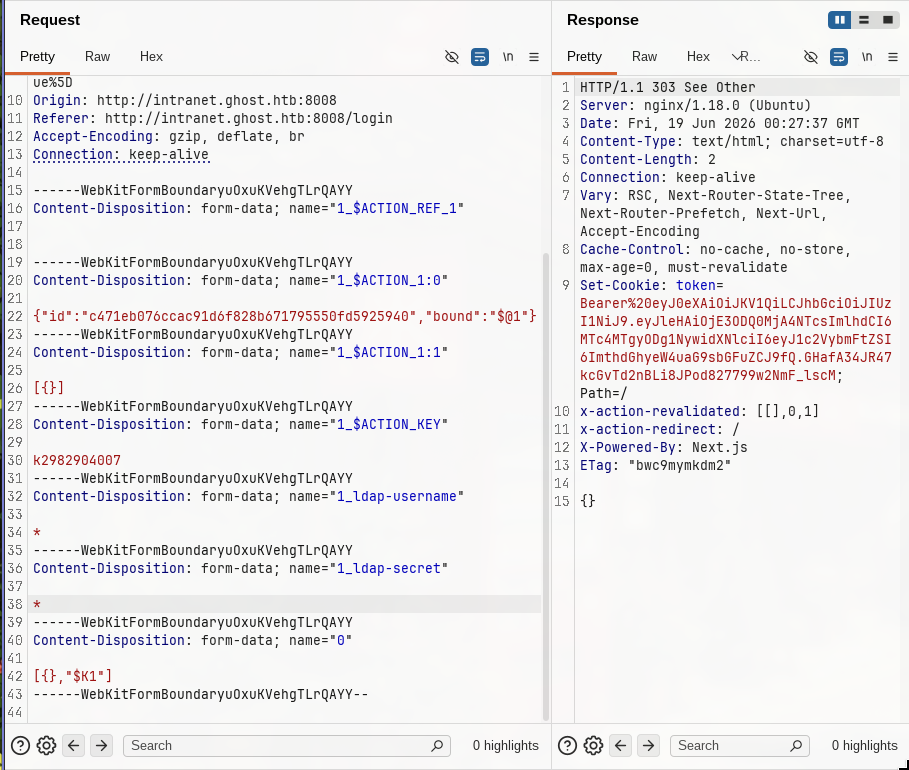Open help icon below Request pane
Viewport: 909px width, 770px height.
pyautogui.click(x=20, y=746)
